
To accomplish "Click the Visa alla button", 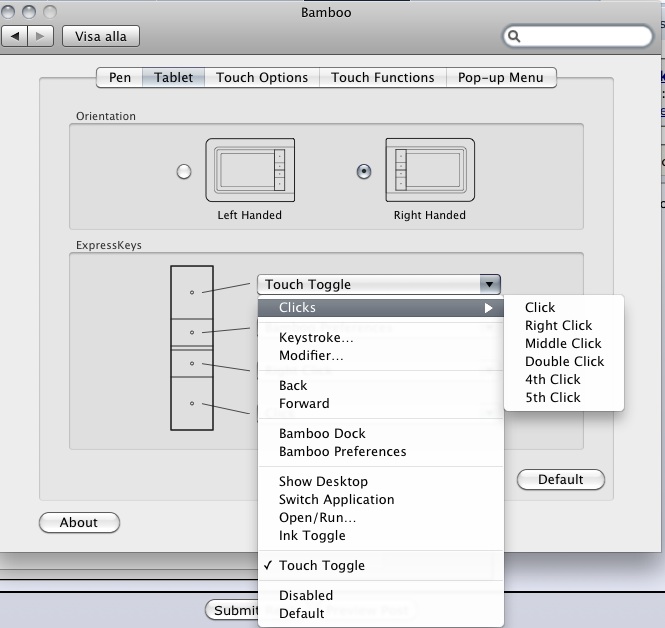I will pos(101,36).
